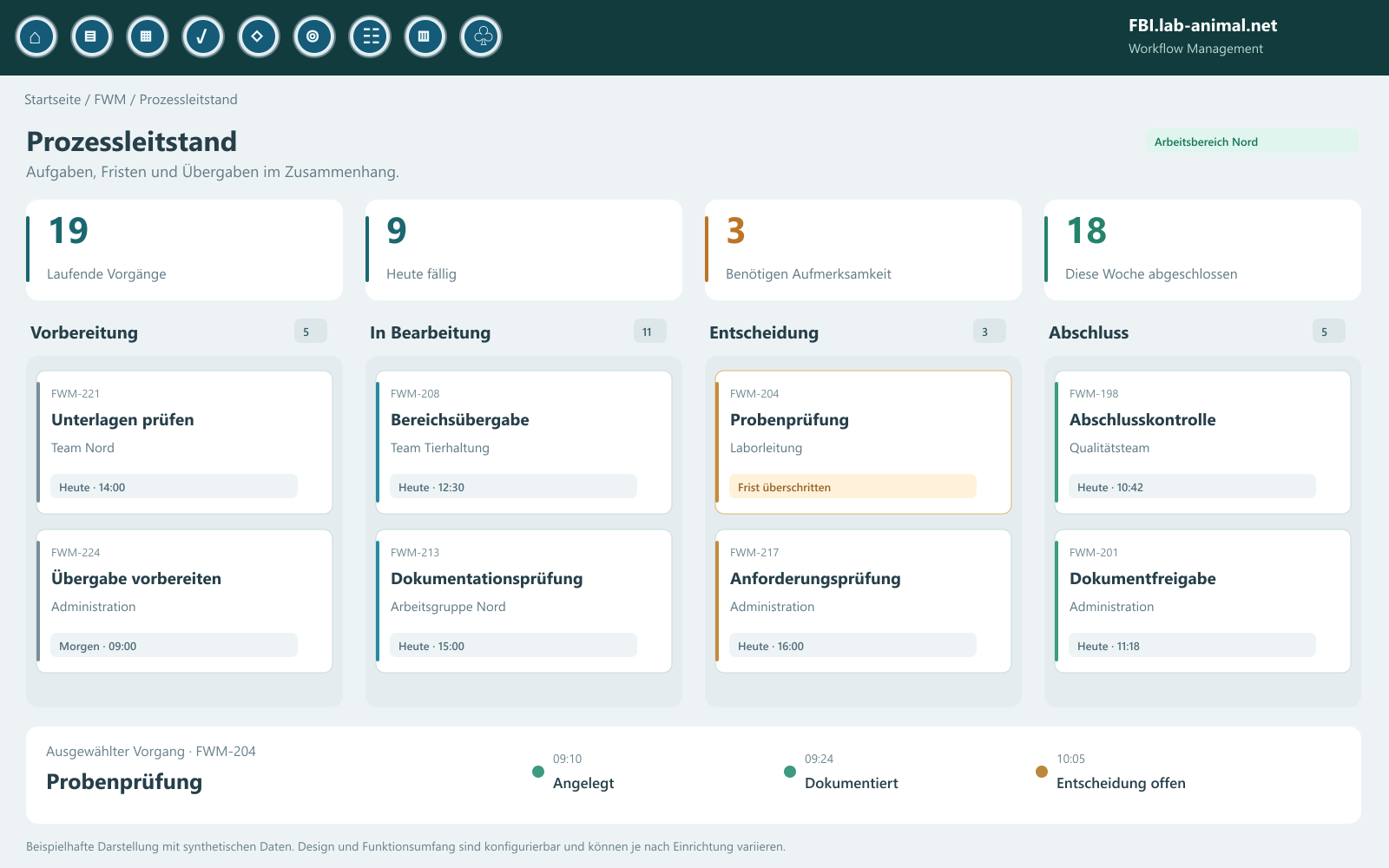Image resolution: width=1389 pixels, height=868 pixels.
Task: Click the Heute · 14:00 due label
Action: (174, 487)
